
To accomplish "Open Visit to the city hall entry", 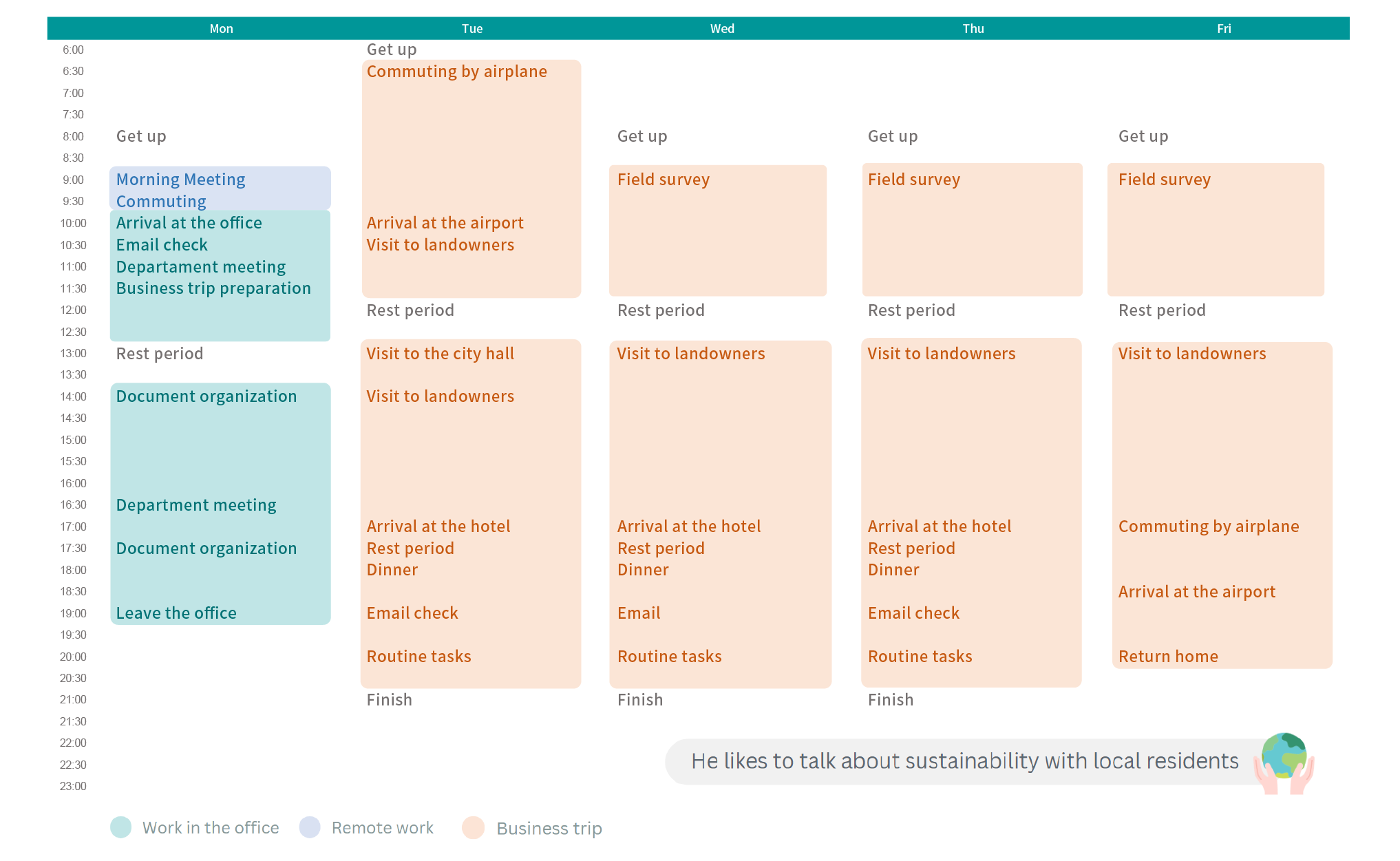I will click(x=441, y=354).
